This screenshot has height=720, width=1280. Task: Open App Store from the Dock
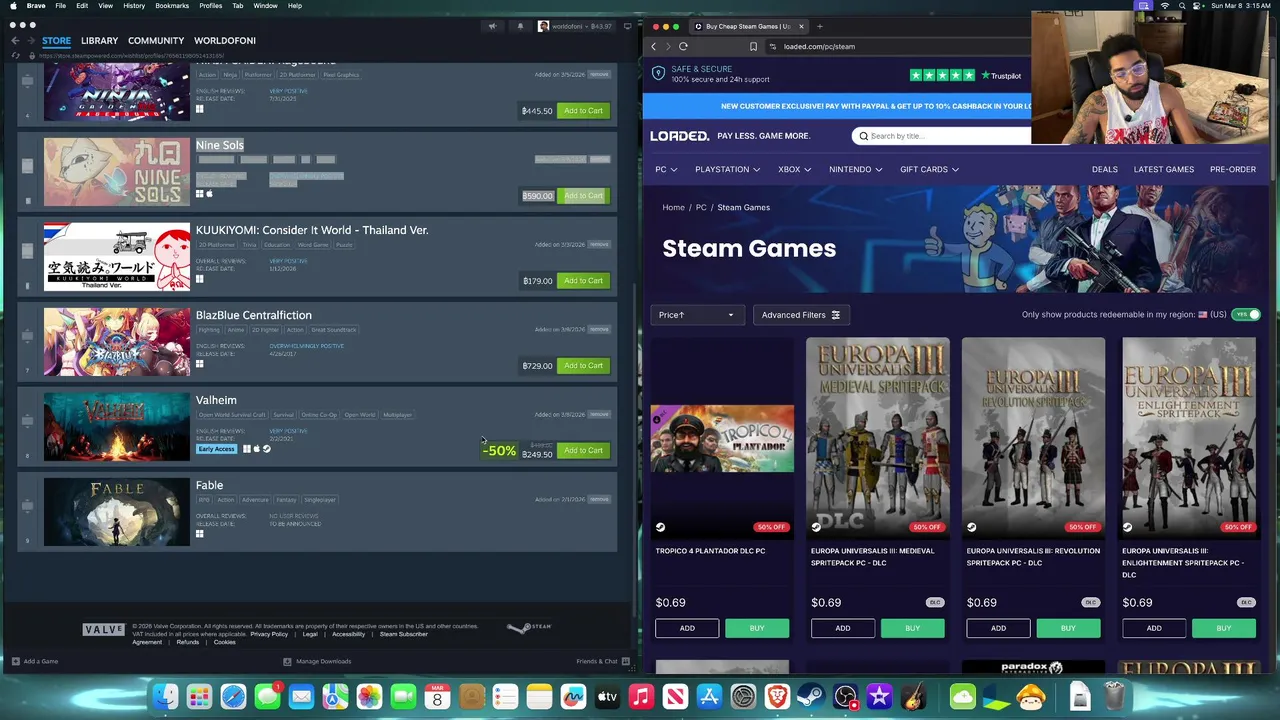coord(709,696)
